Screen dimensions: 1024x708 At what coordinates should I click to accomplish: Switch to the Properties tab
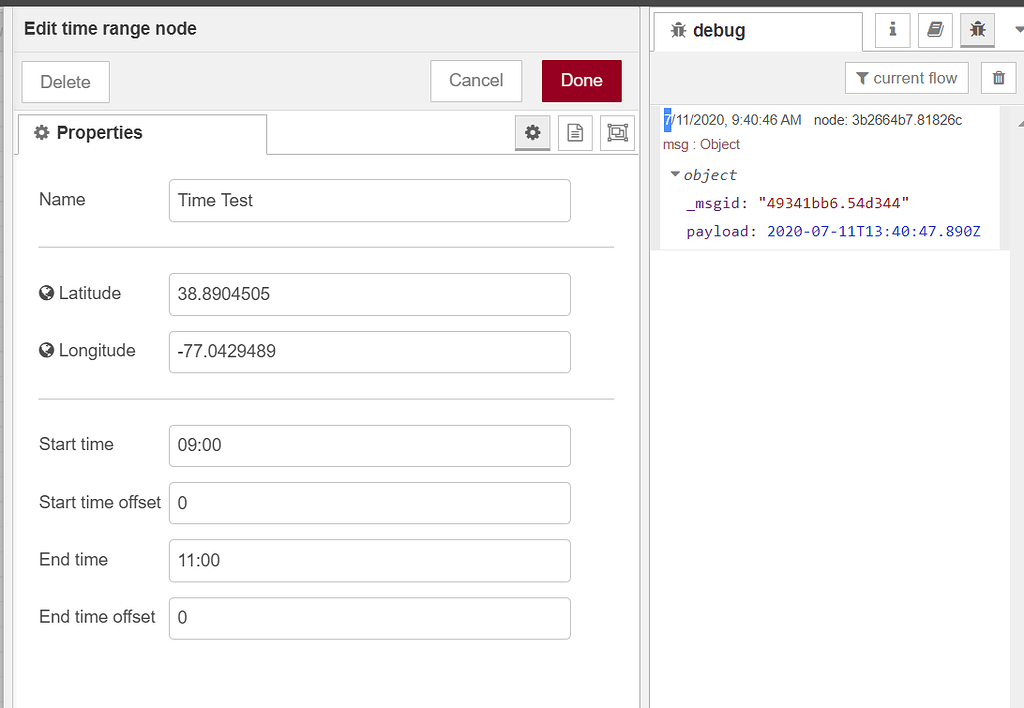tap(140, 132)
